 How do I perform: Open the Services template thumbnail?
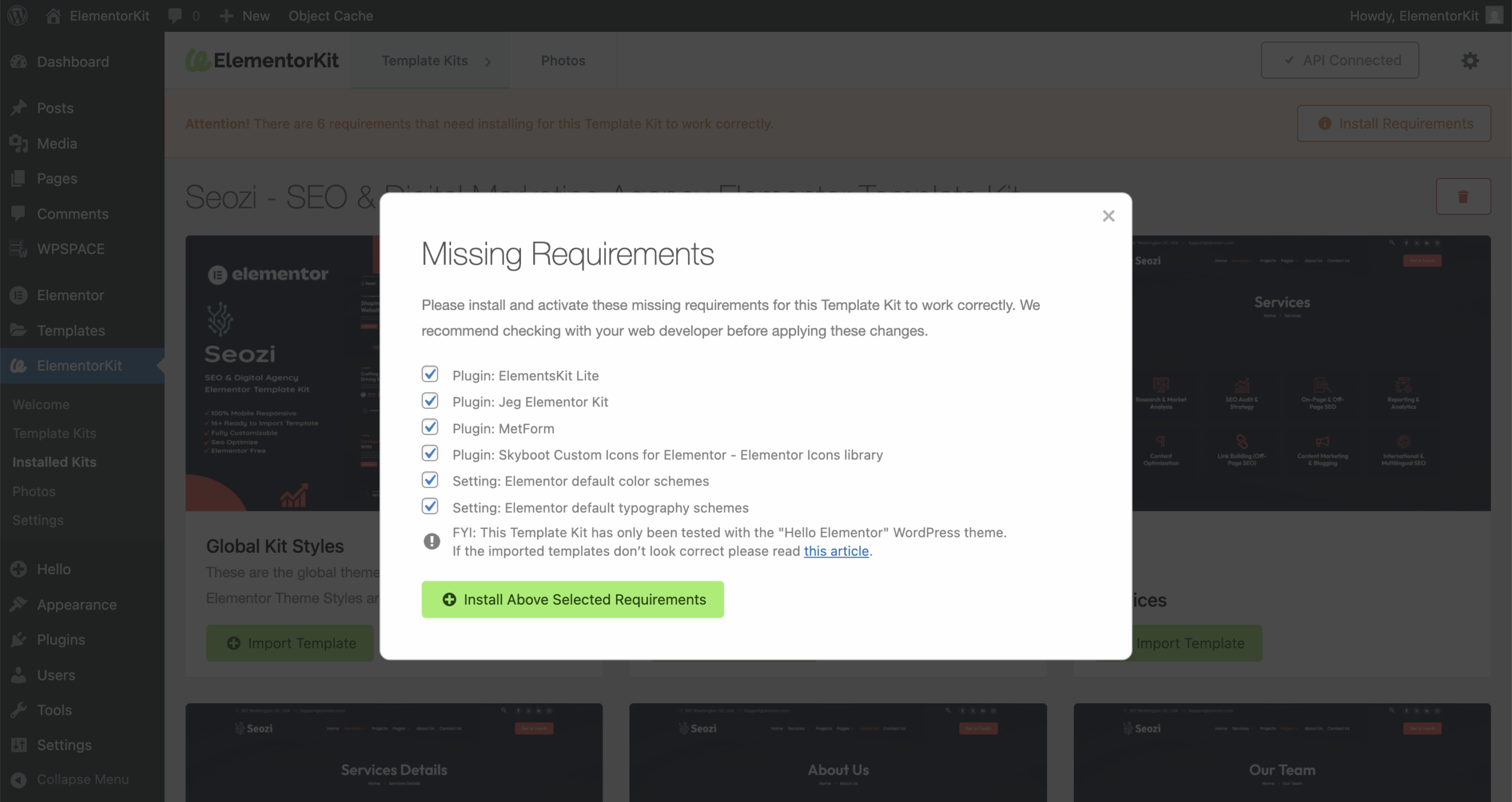click(x=1311, y=373)
